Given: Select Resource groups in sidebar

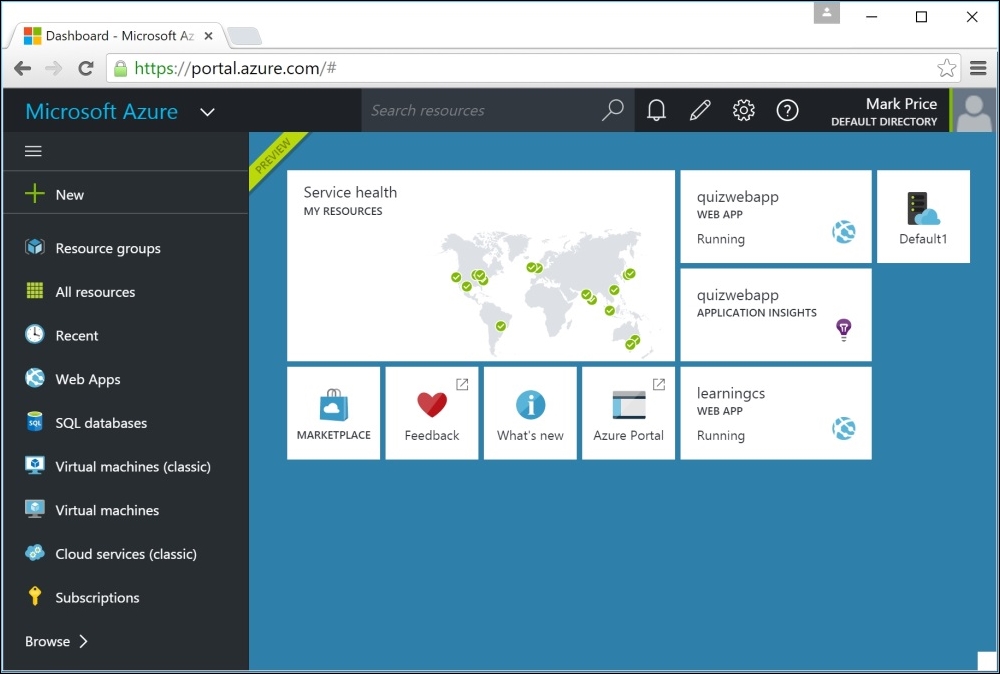Looking at the screenshot, I should click(x=125, y=248).
